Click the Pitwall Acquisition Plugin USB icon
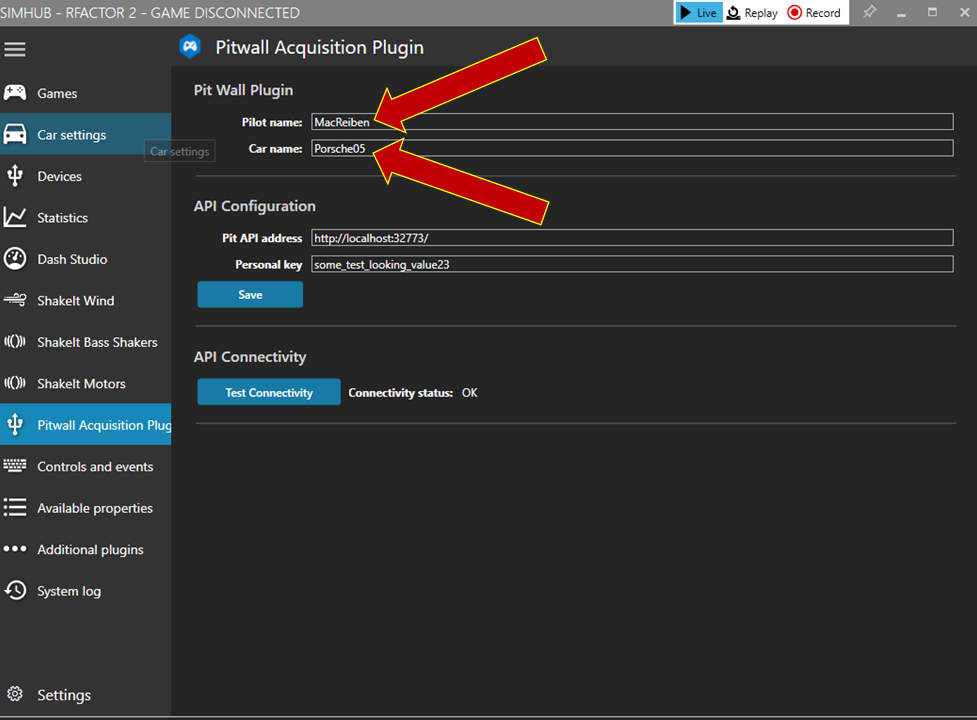 pos(15,425)
